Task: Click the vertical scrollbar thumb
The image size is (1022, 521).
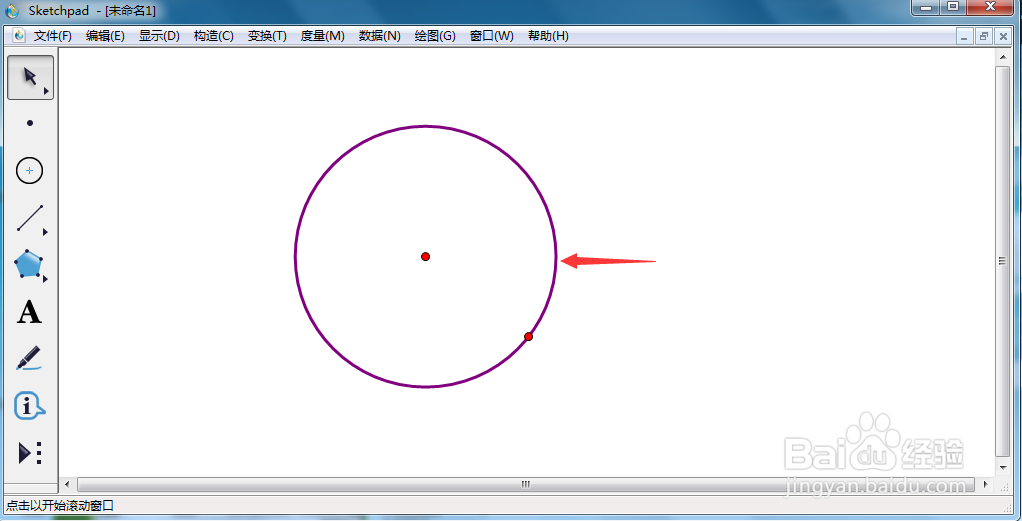Action: click(x=1003, y=261)
